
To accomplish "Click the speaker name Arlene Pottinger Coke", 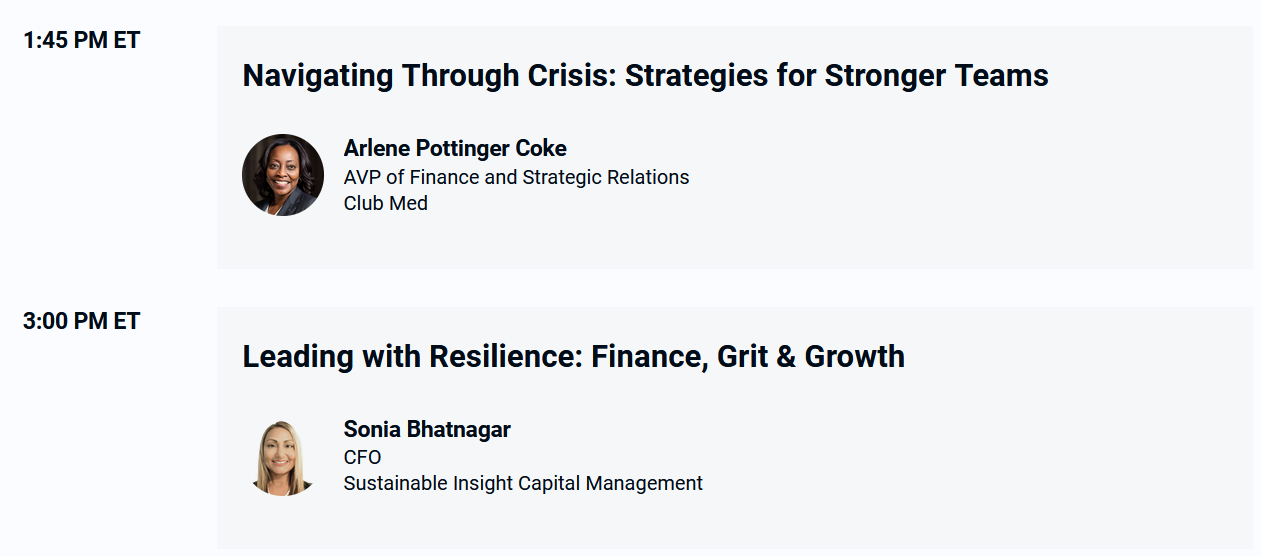I will [x=455, y=149].
